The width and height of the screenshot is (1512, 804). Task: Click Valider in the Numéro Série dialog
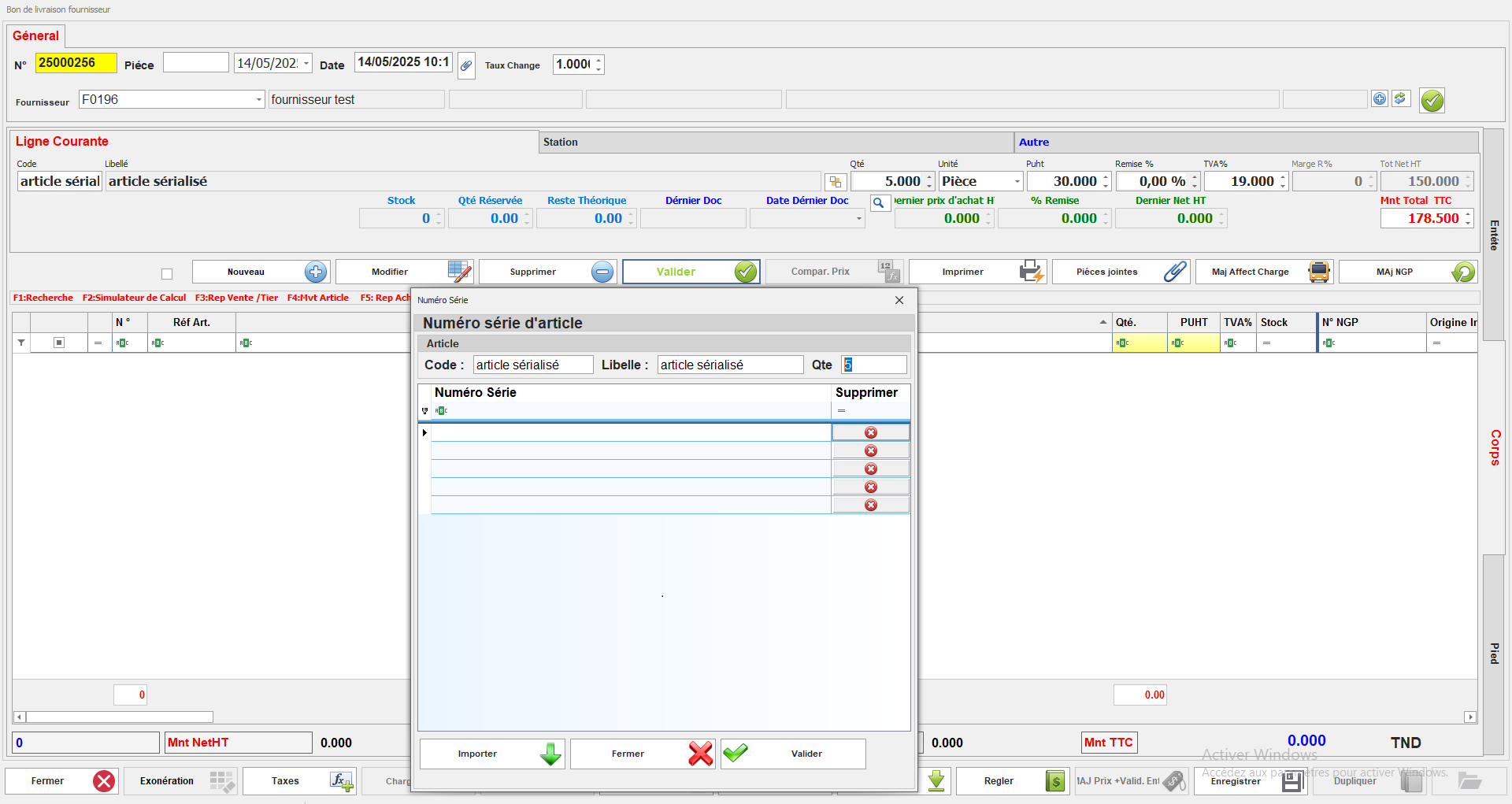coord(792,754)
